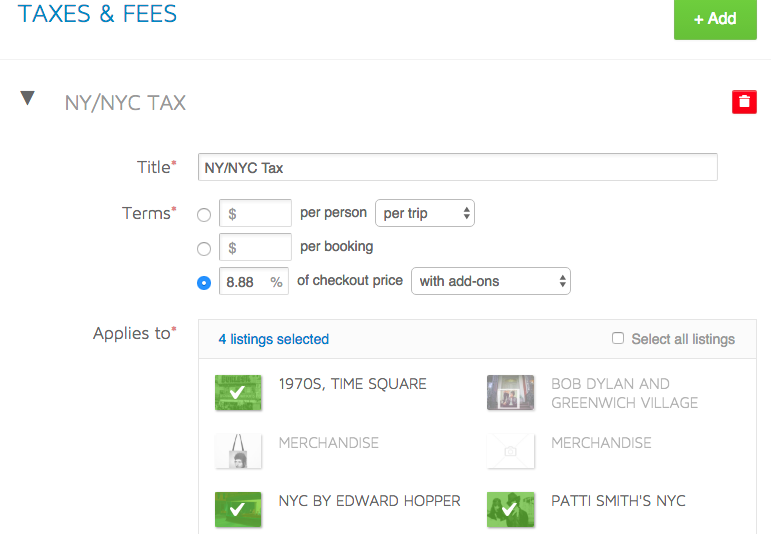Click the TAXES & FEES page heading
Viewport: 771px width, 534px height.
coord(97,13)
